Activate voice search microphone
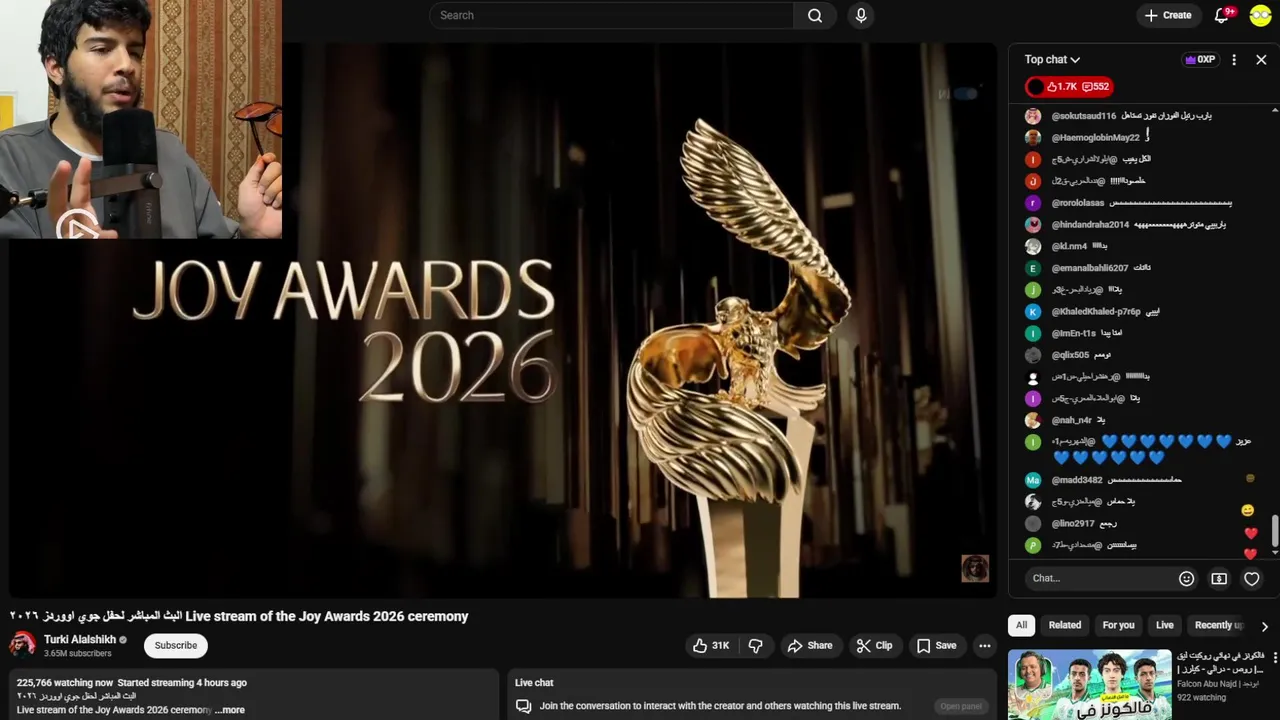1280x720 pixels. [x=861, y=15]
